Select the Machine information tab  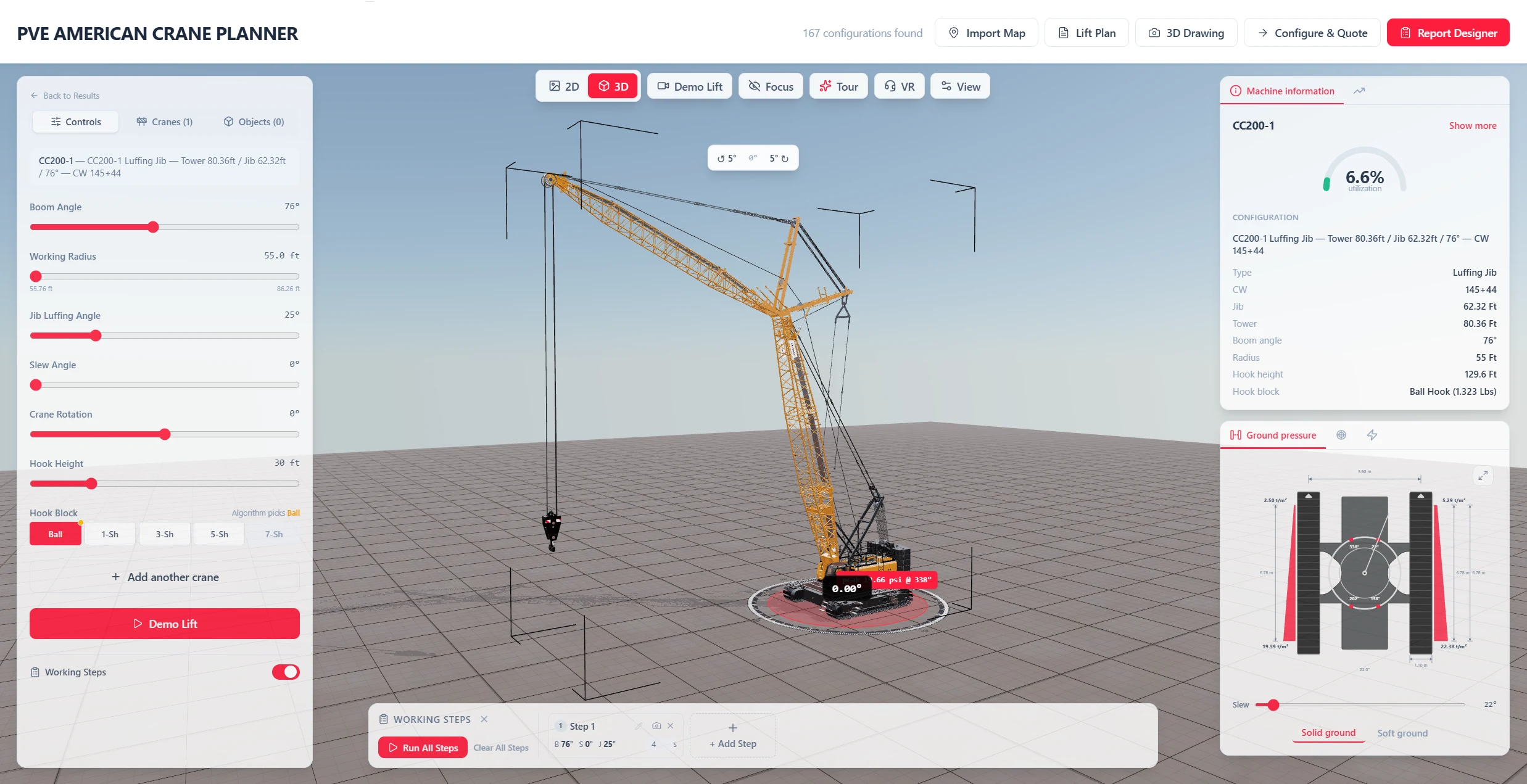point(1282,91)
